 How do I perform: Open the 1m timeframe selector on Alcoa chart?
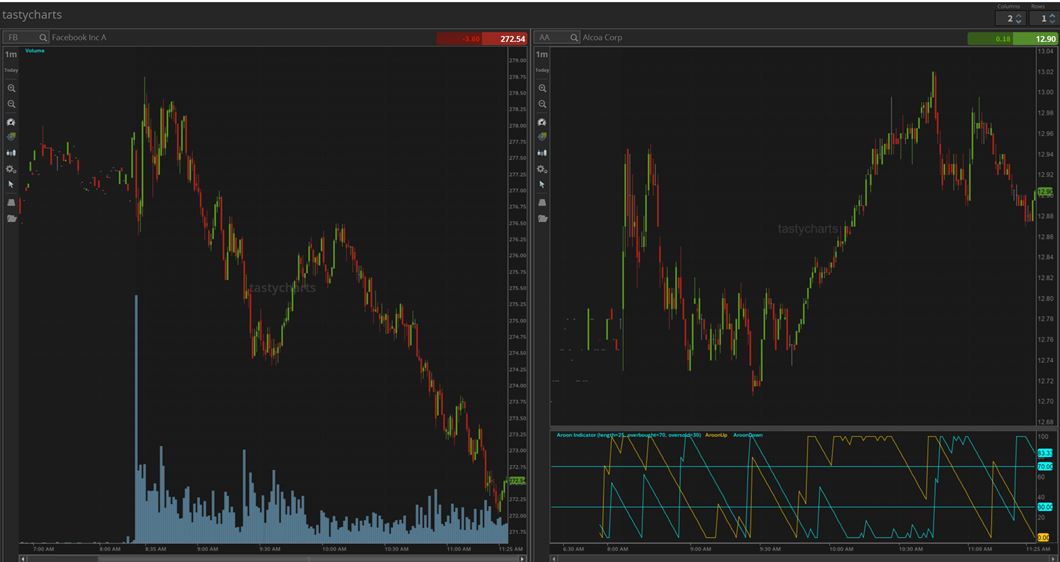[541, 55]
